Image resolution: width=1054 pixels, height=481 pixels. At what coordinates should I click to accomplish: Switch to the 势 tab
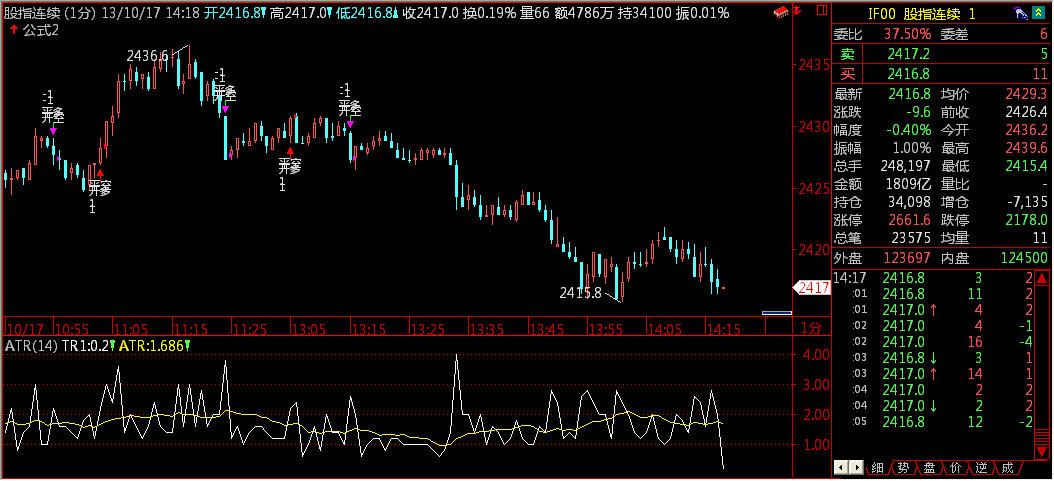[903, 468]
